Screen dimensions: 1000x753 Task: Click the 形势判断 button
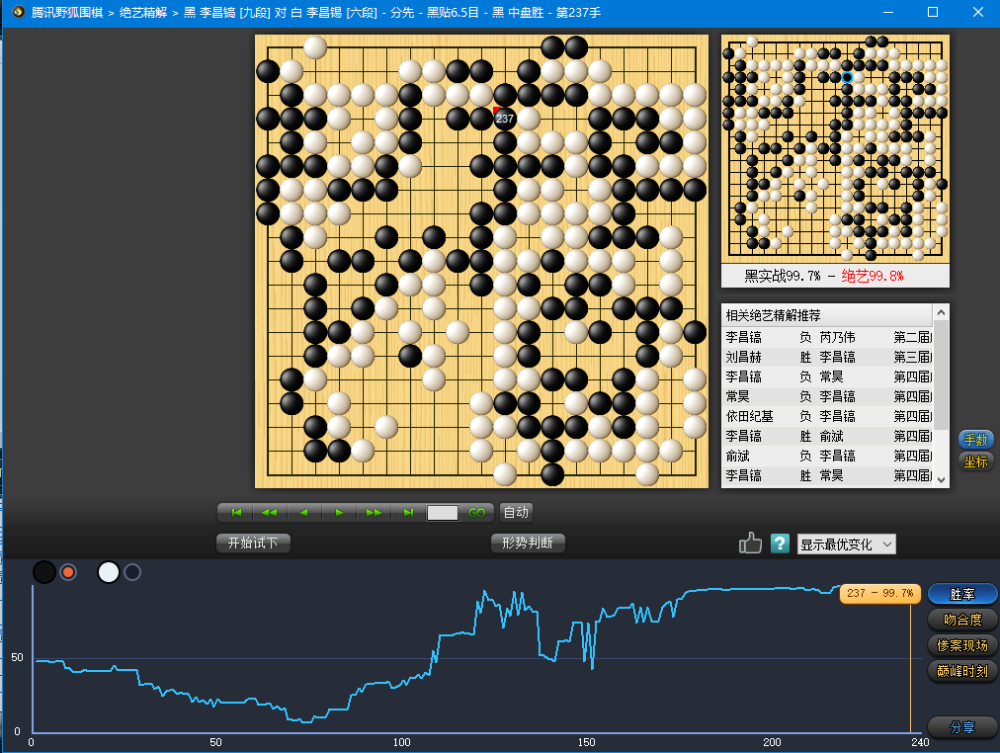(527, 543)
